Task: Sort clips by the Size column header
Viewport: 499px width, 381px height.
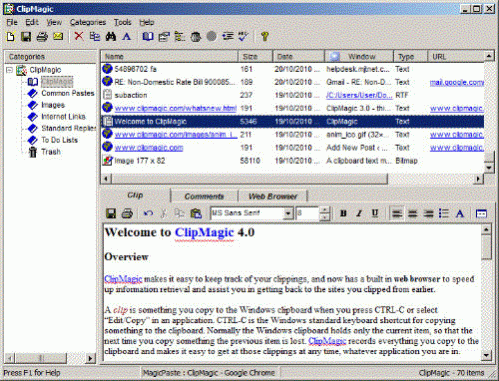Action: pos(255,56)
